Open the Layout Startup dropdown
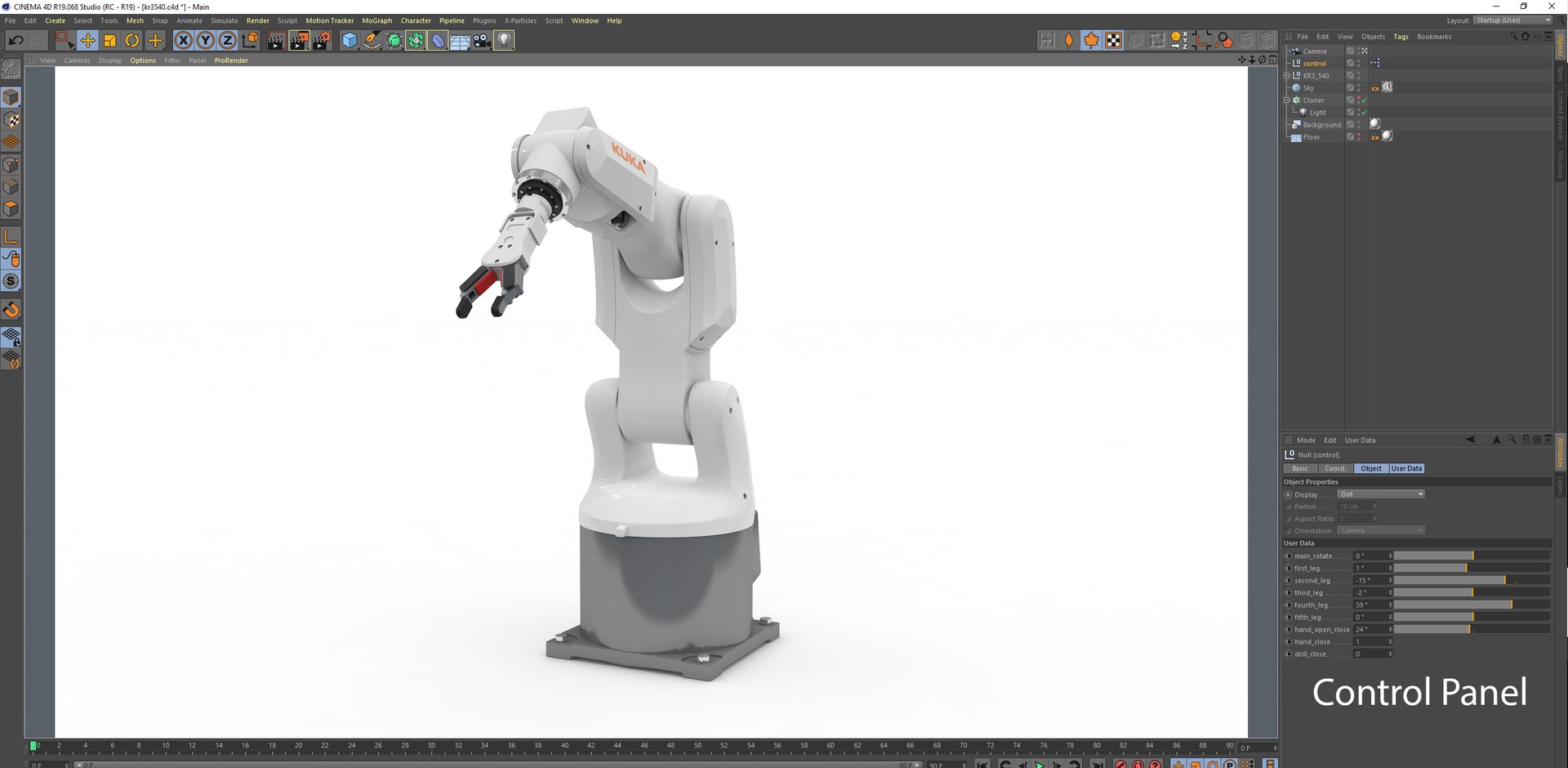Image resolution: width=1568 pixels, height=768 pixels. (1512, 20)
